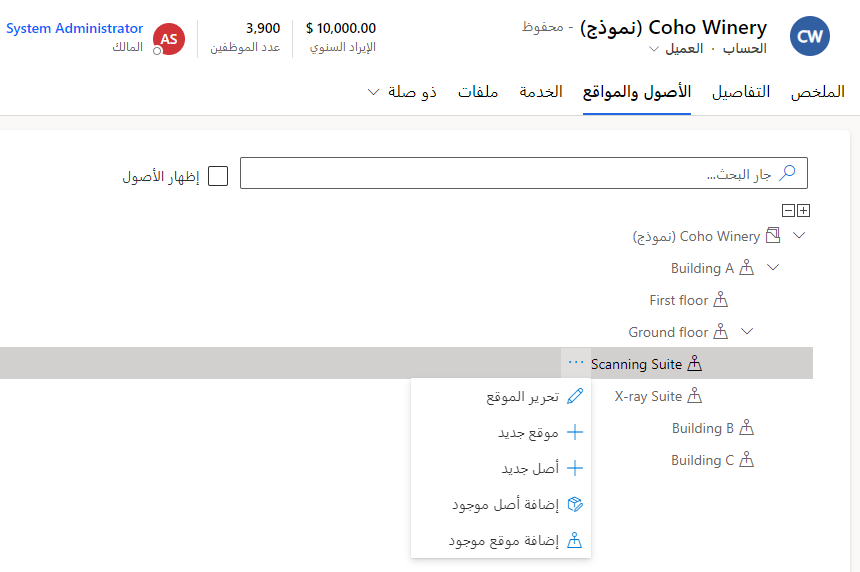Image resolution: width=860 pixels, height=572 pixels.
Task: Click the عدد الموظفين label
Action: [x=245, y=47]
